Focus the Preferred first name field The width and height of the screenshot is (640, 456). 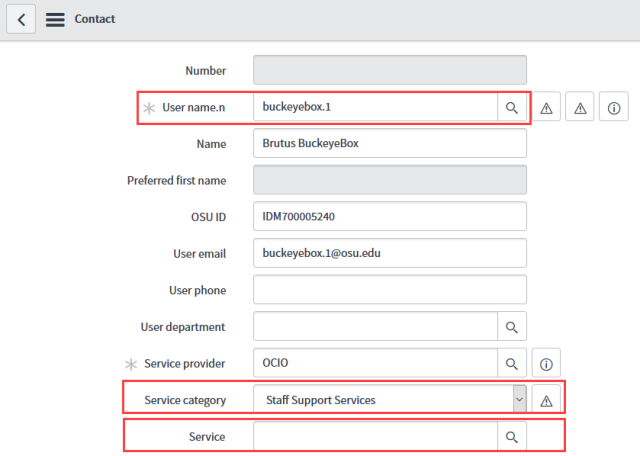coord(390,180)
